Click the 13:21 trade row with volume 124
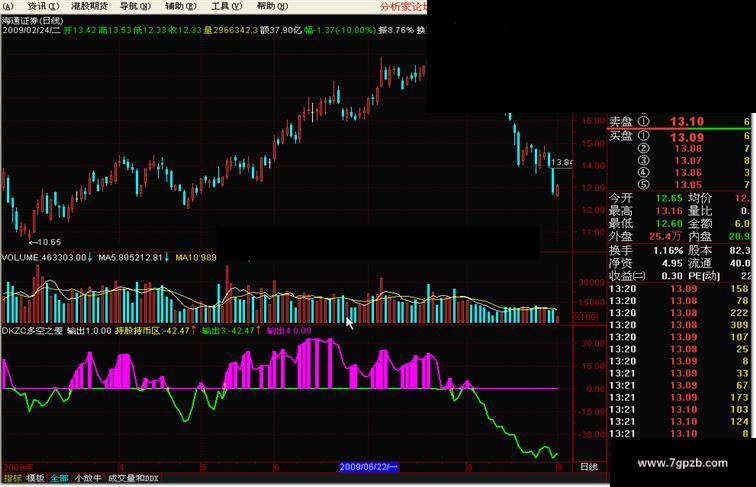756x487 pixels. pyautogui.click(x=679, y=421)
